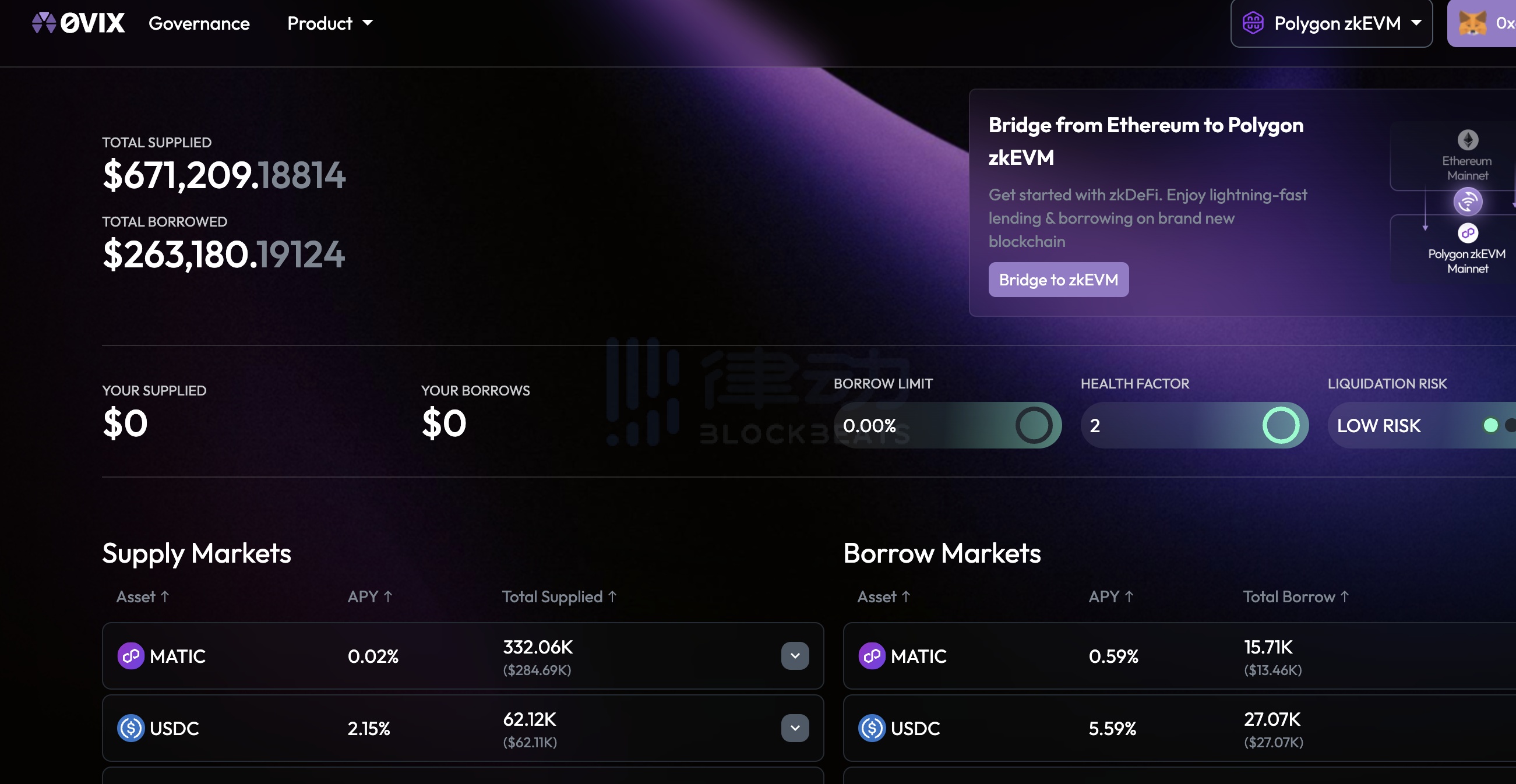Expand the Product menu dropdown
1516x784 pixels.
[x=329, y=22]
